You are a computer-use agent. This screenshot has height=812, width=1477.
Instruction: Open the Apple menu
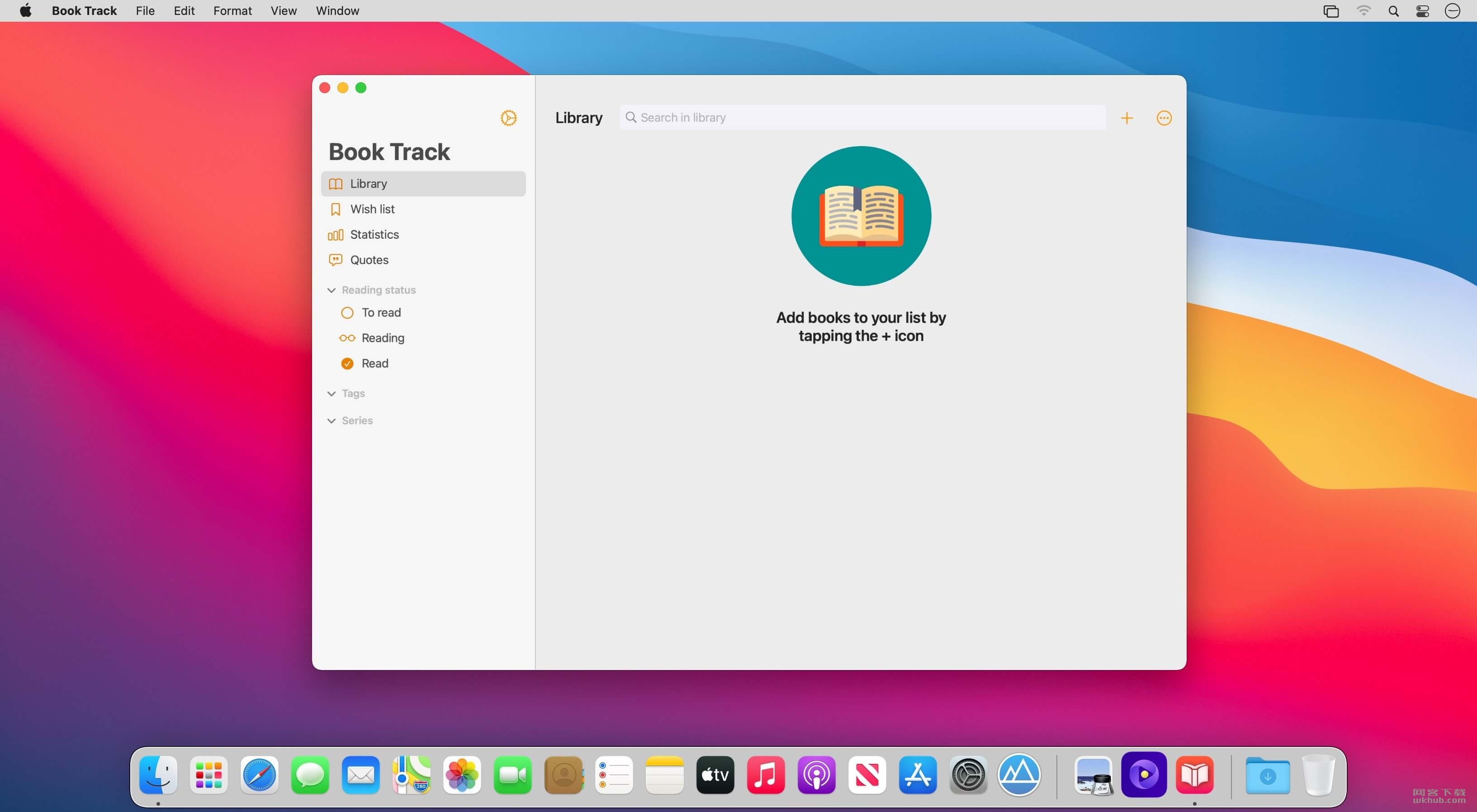pos(26,11)
